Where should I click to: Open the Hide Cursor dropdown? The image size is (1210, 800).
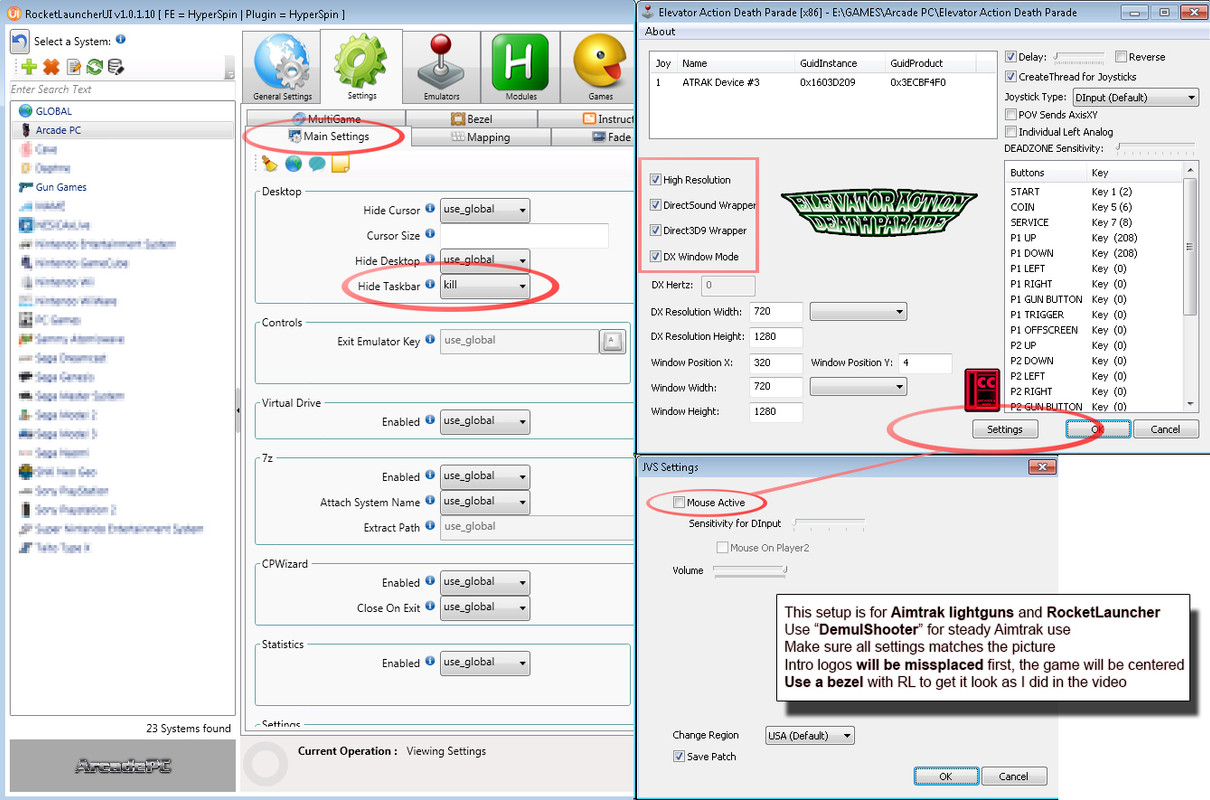(x=485, y=210)
